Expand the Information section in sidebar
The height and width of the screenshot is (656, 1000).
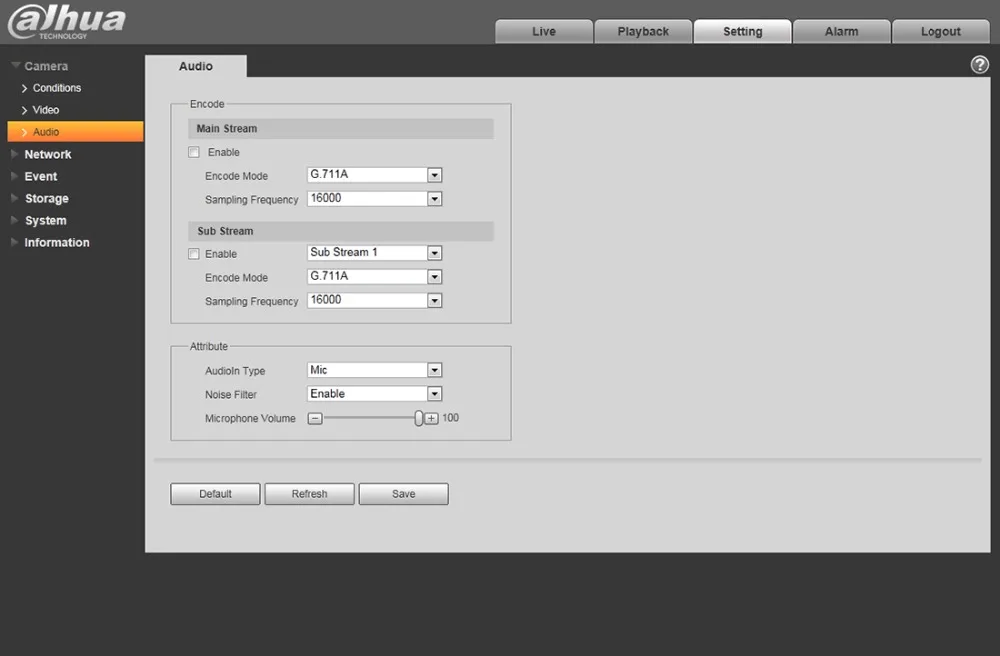[50, 242]
